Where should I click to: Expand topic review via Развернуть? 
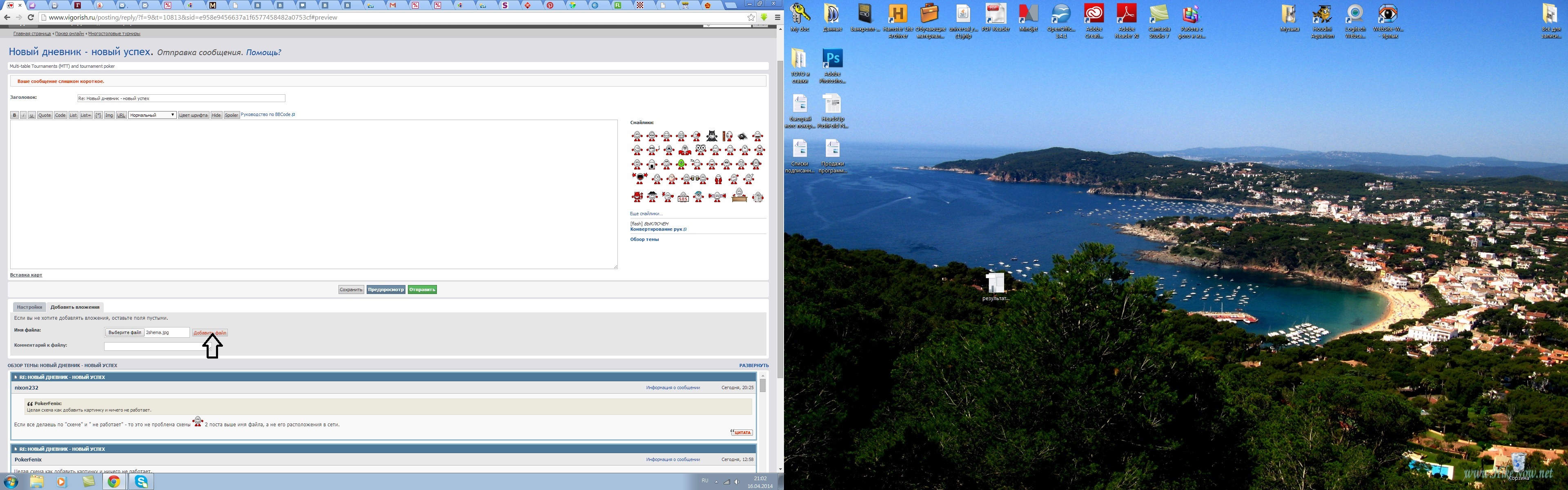point(753,365)
